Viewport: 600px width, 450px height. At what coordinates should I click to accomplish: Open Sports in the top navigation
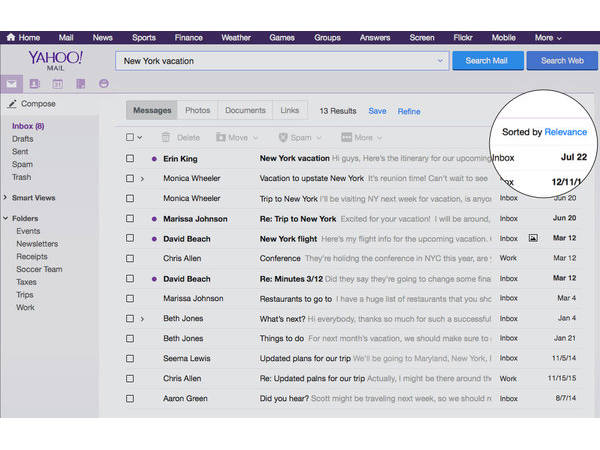point(144,38)
